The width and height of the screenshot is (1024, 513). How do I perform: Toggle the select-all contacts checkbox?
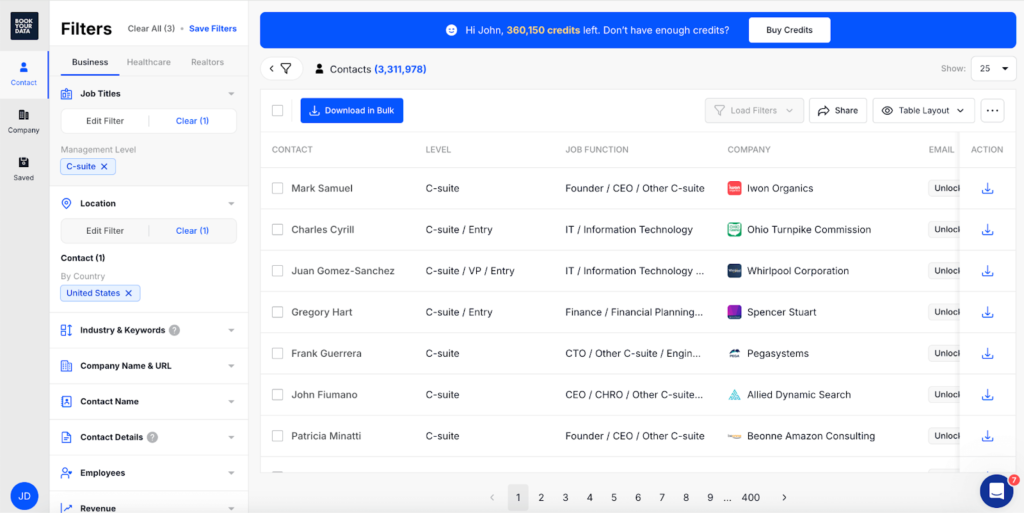pos(278,110)
